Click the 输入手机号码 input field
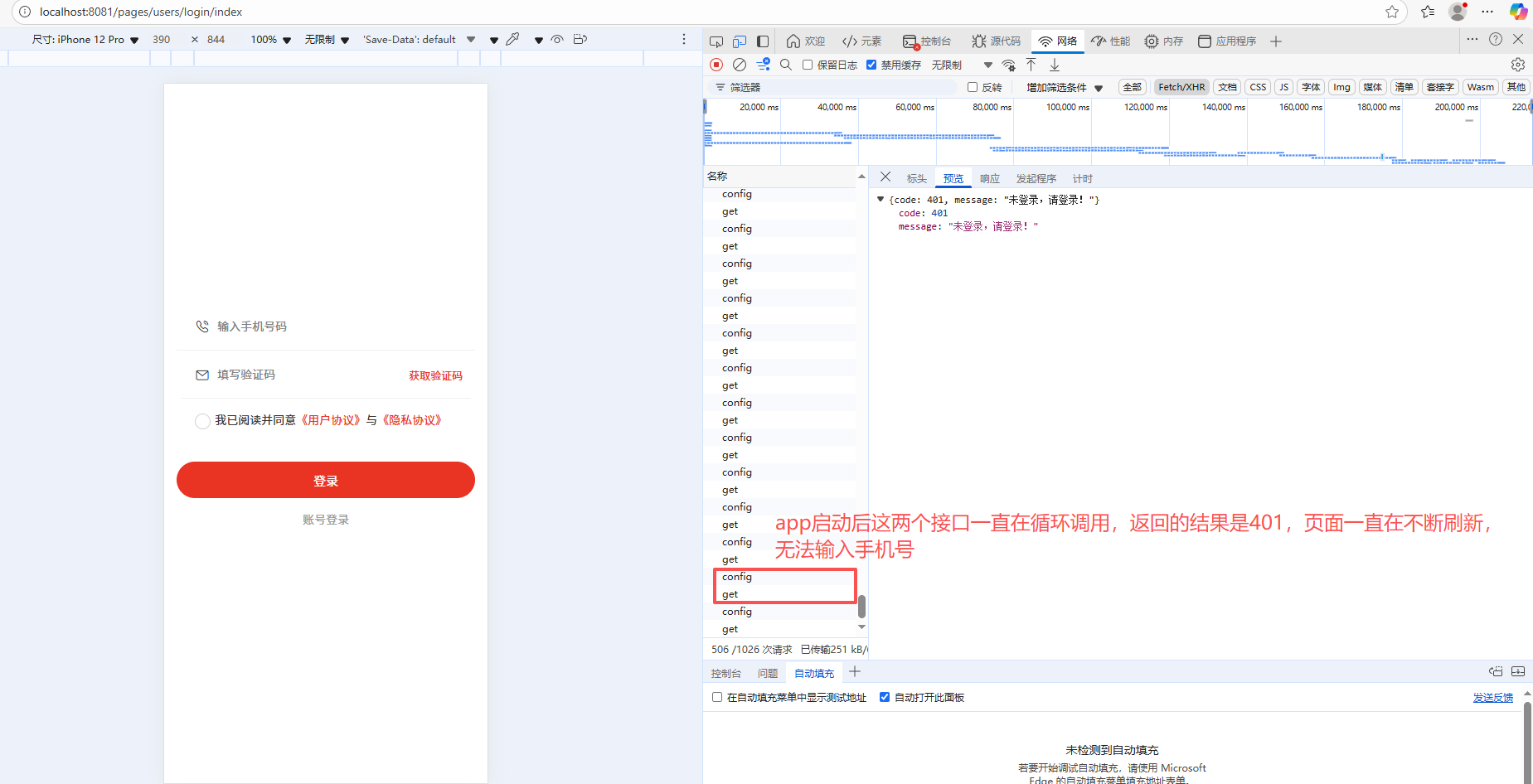Image resolution: width=1533 pixels, height=784 pixels. point(332,327)
